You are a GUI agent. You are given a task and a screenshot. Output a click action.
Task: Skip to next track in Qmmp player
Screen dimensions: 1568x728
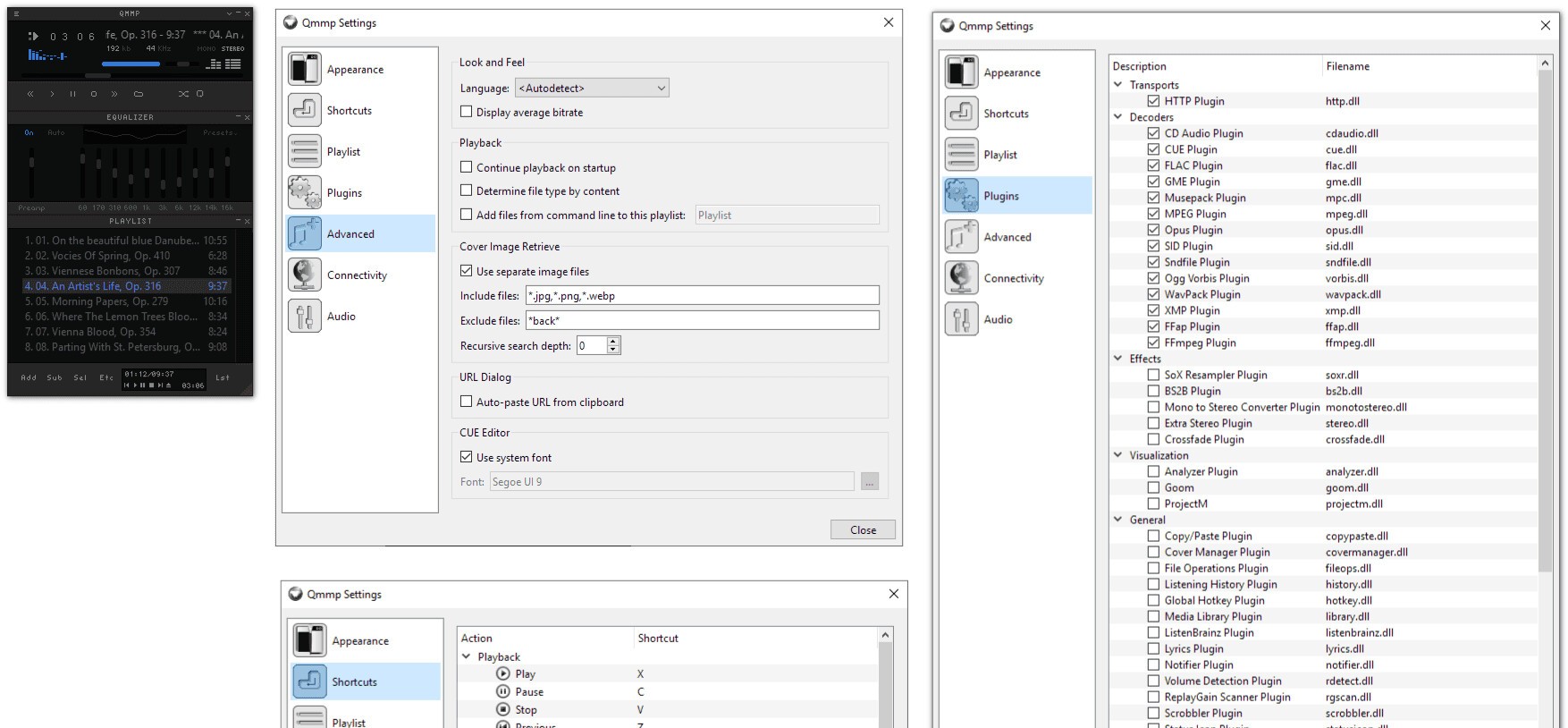click(x=114, y=94)
